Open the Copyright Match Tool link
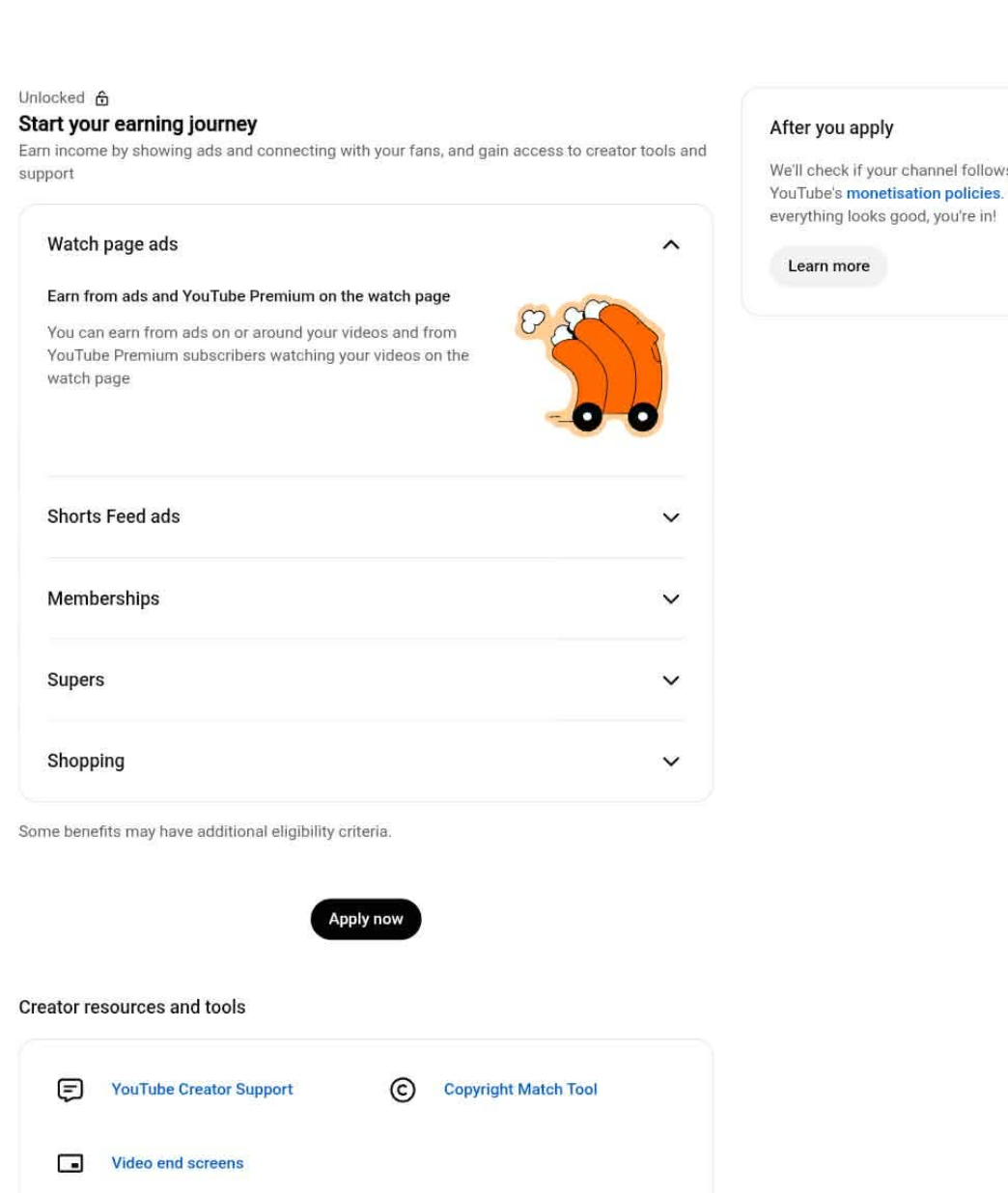 click(x=520, y=1089)
